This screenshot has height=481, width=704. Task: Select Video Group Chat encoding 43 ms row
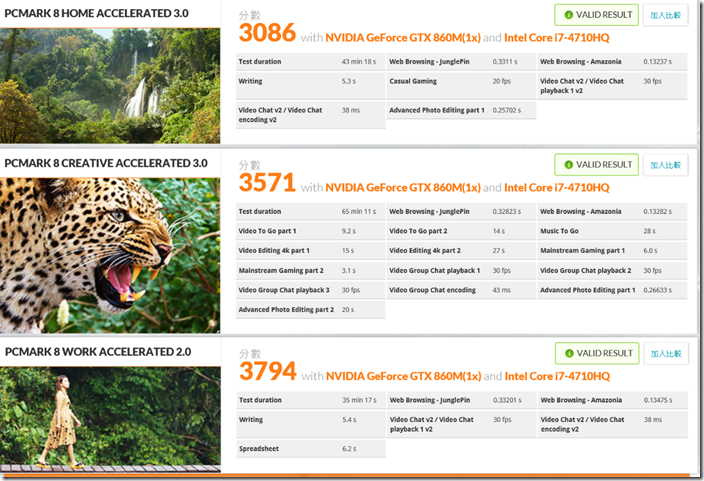coord(461,290)
